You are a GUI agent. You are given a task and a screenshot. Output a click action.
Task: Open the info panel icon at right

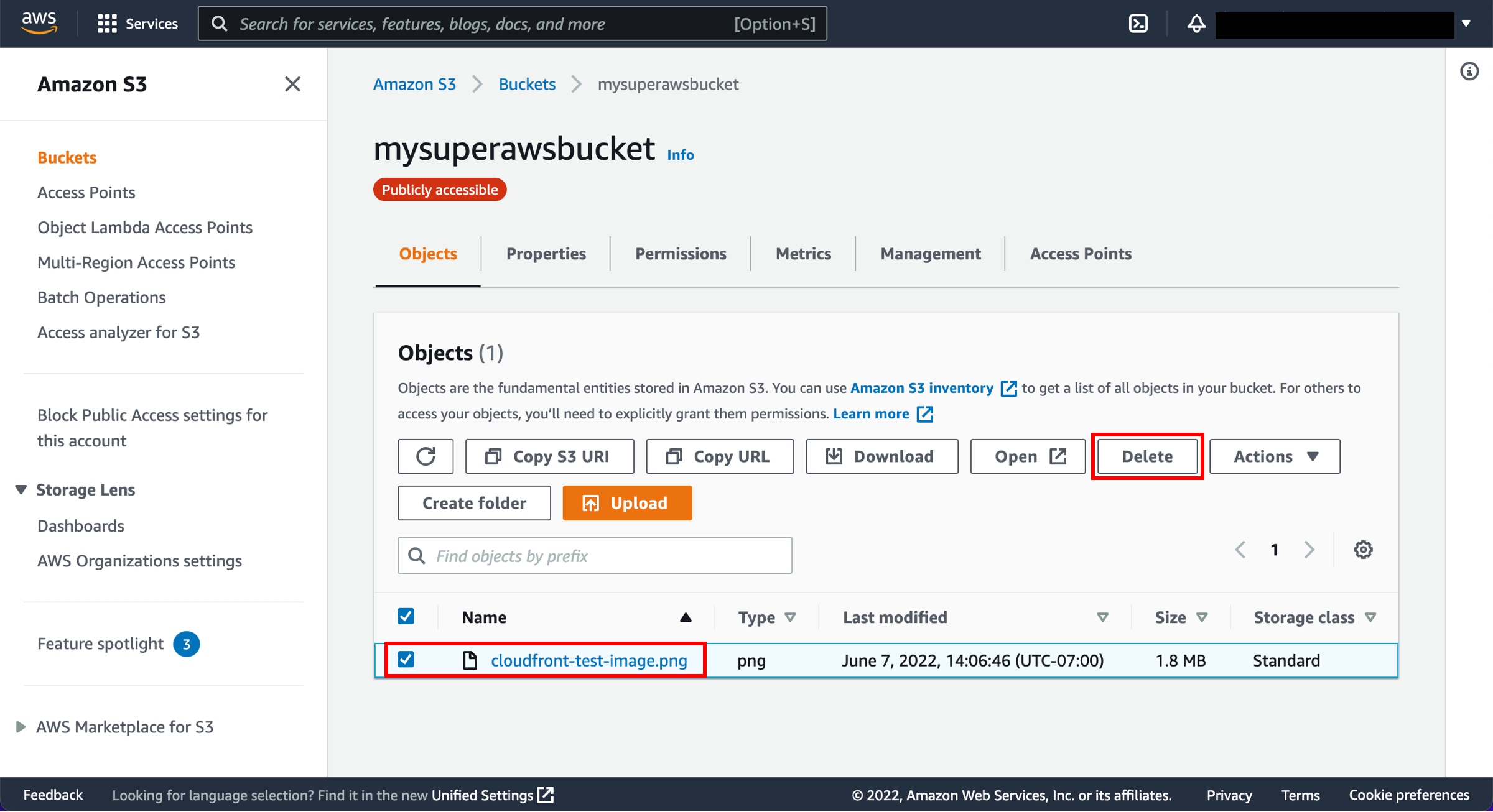(x=1469, y=71)
